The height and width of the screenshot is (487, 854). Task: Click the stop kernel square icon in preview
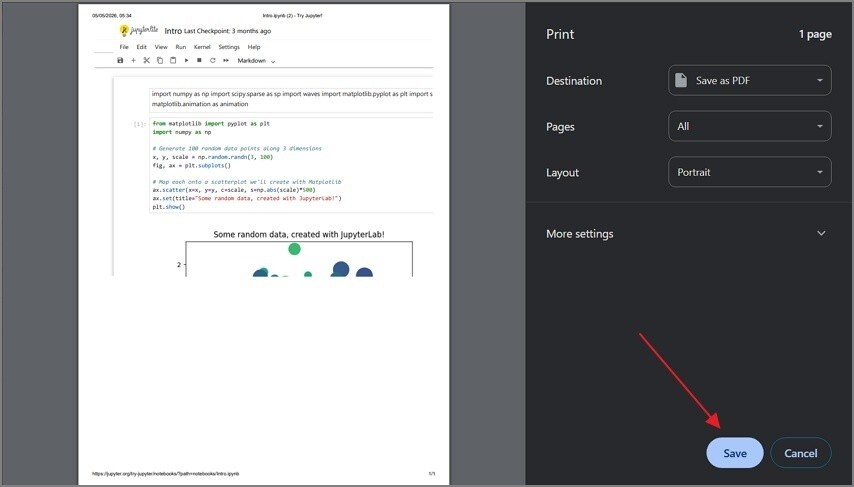coord(199,60)
